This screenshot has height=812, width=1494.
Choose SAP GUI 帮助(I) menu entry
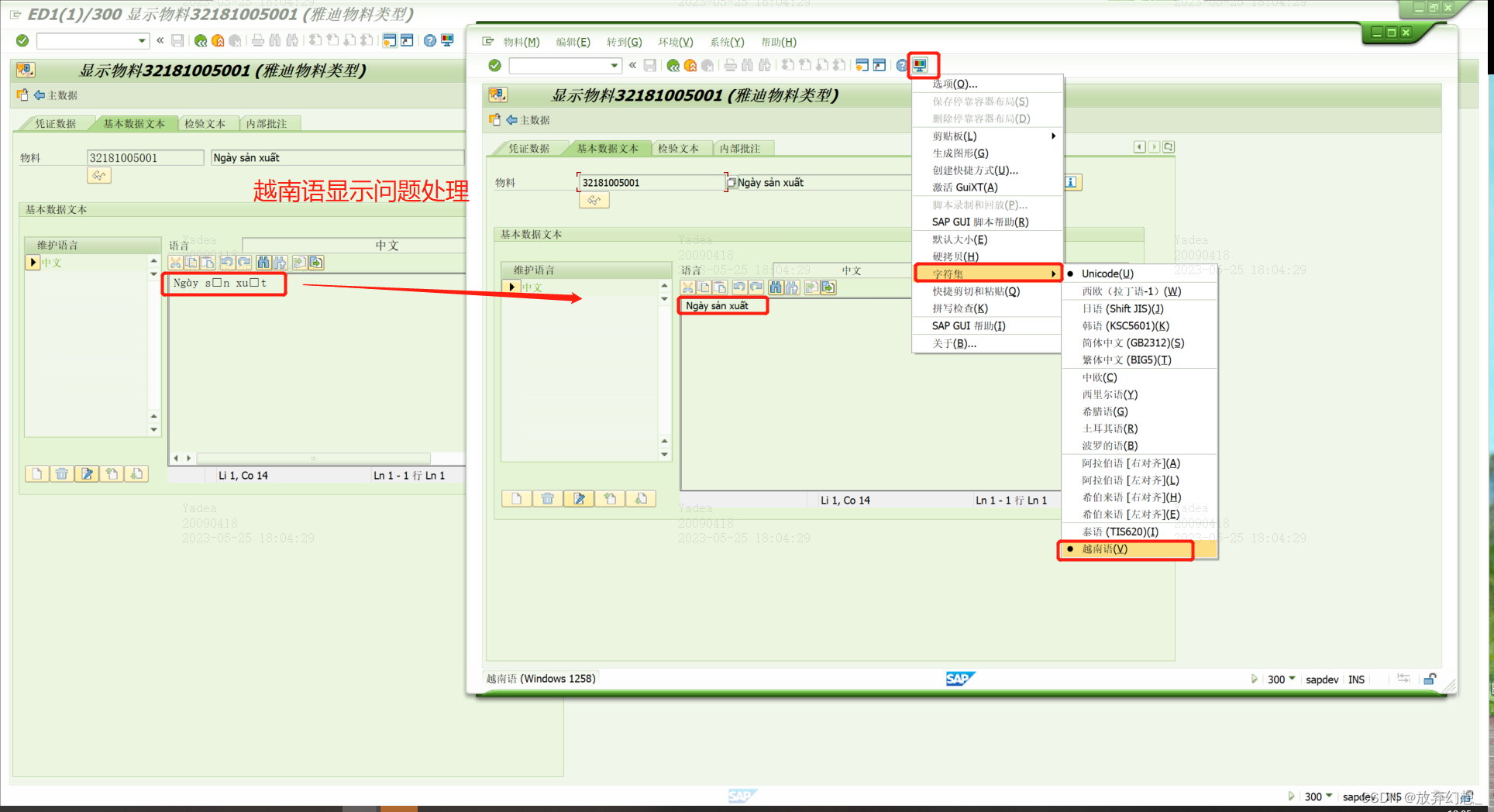click(986, 325)
